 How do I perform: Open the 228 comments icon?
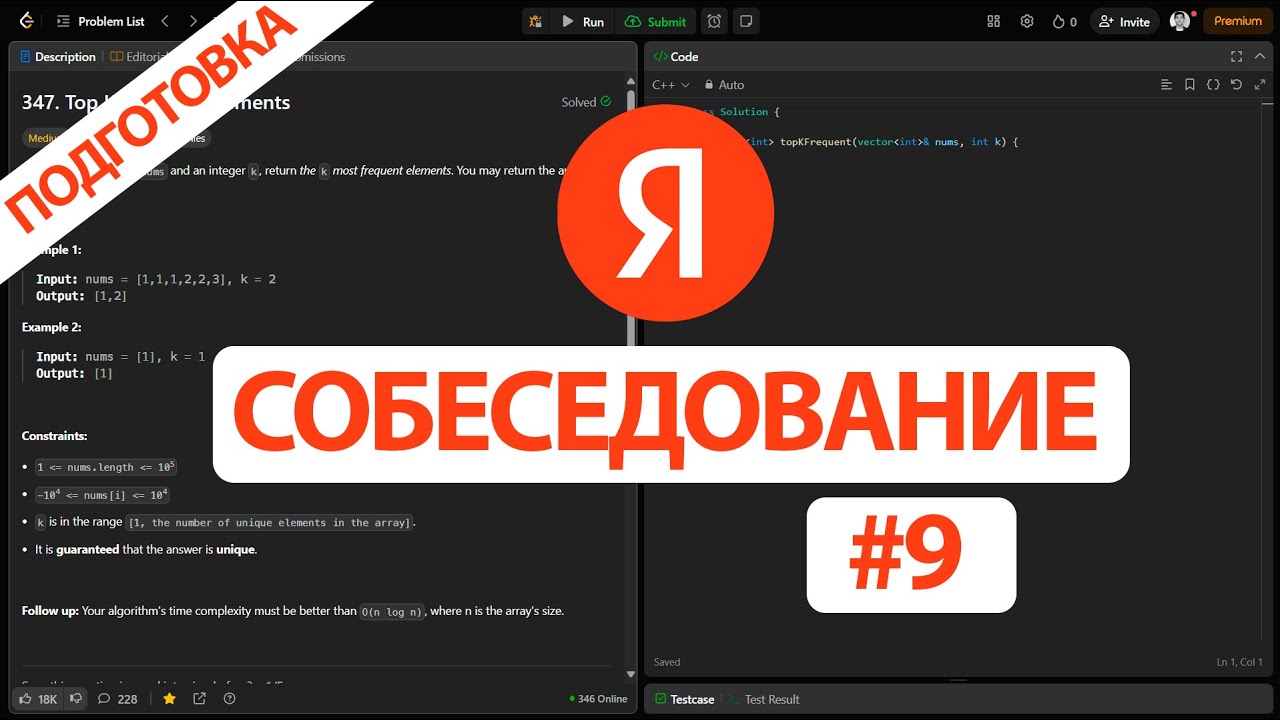click(x=117, y=699)
